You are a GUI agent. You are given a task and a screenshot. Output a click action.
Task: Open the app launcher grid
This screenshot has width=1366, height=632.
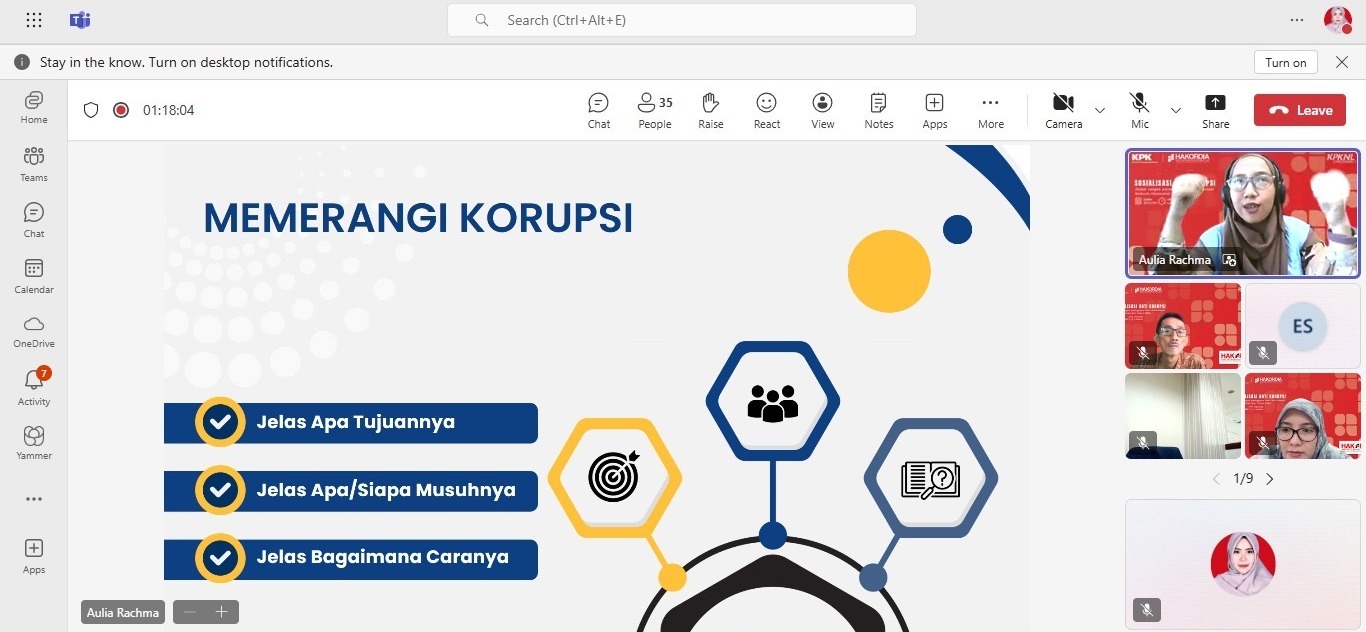coord(34,20)
